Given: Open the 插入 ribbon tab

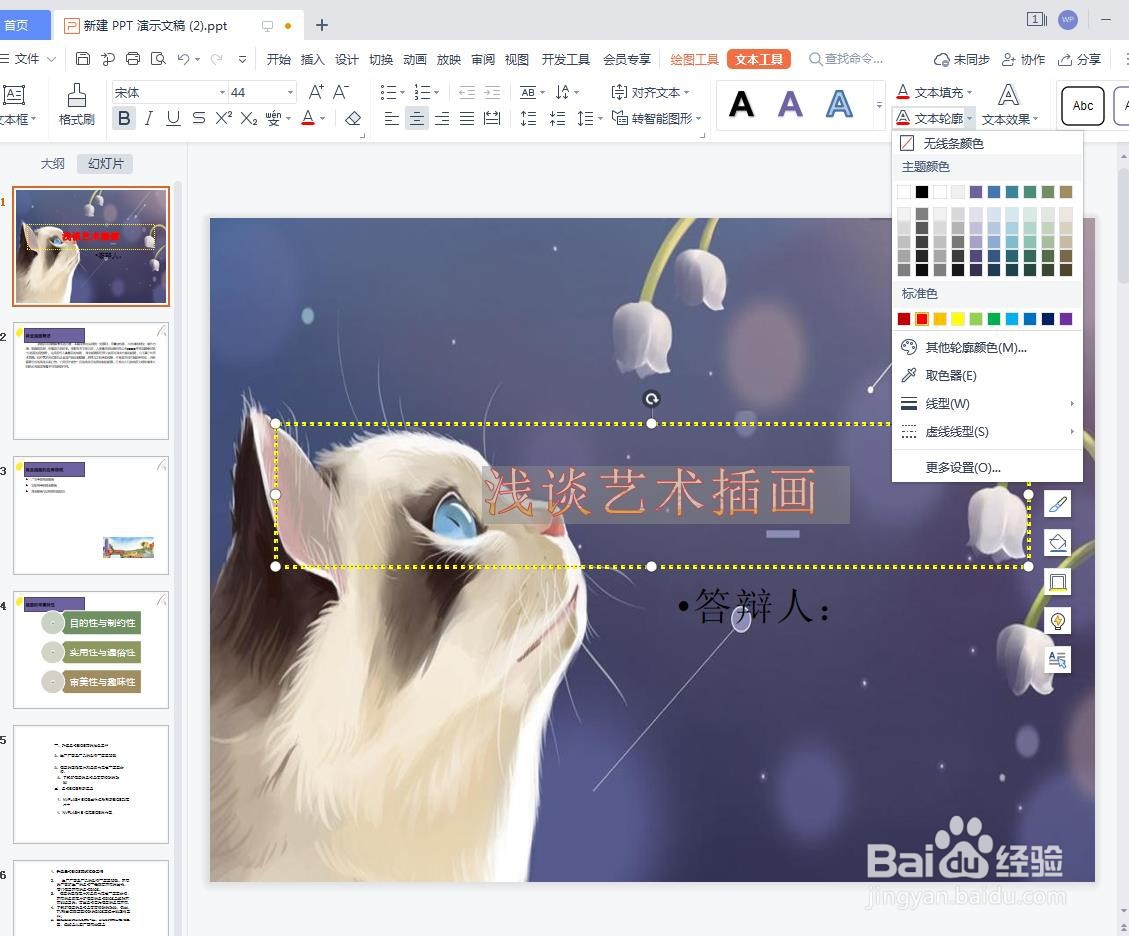Looking at the screenshot, I should coord(312,59).
